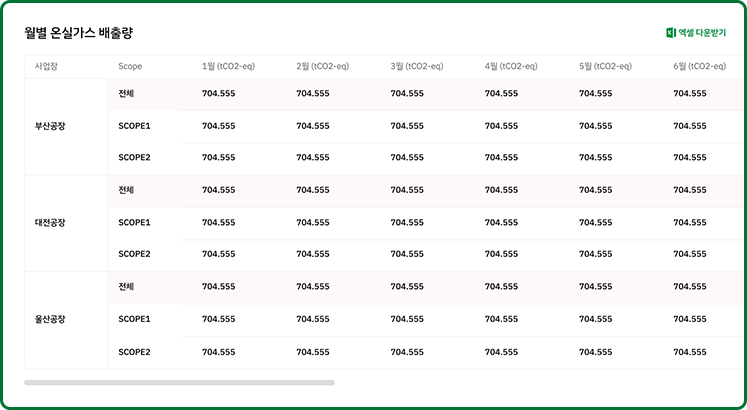747x410 pixels.
Task: Click the SCOPE2 row under 대전공장
Action: [x=134, y=254]
